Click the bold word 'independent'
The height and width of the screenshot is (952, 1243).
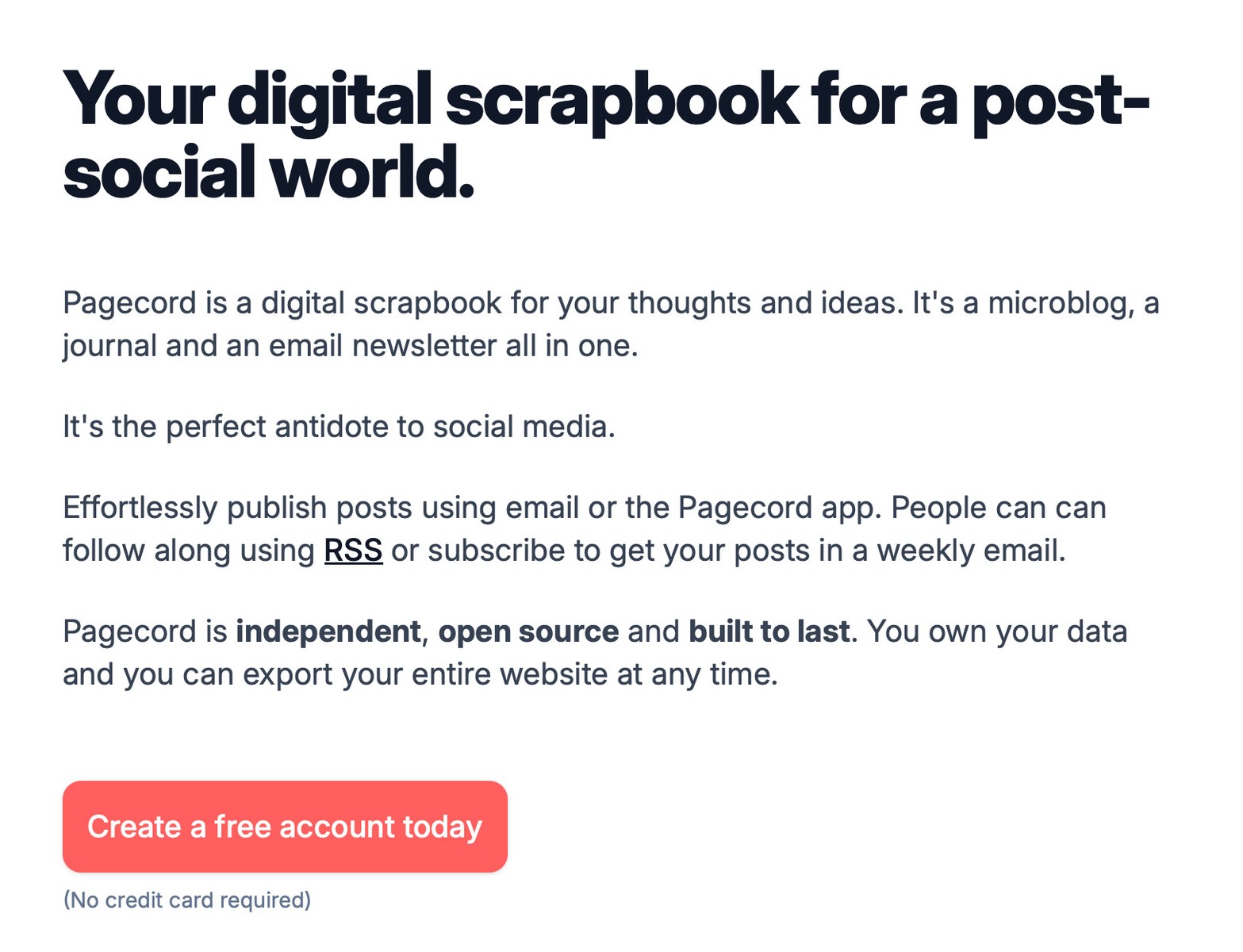pyautogui.click(x=328, y=631)
